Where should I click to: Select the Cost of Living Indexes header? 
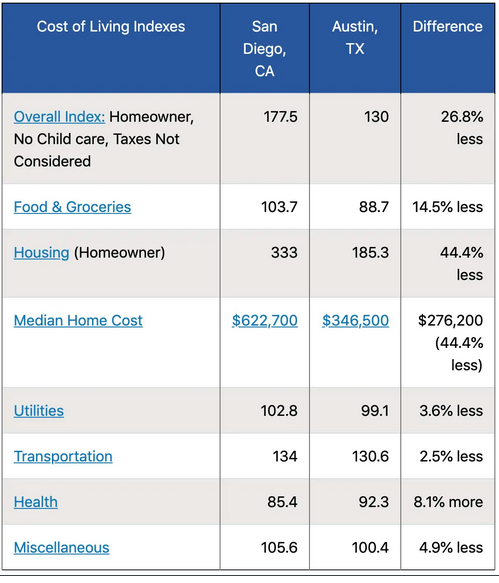coord(111,27)
